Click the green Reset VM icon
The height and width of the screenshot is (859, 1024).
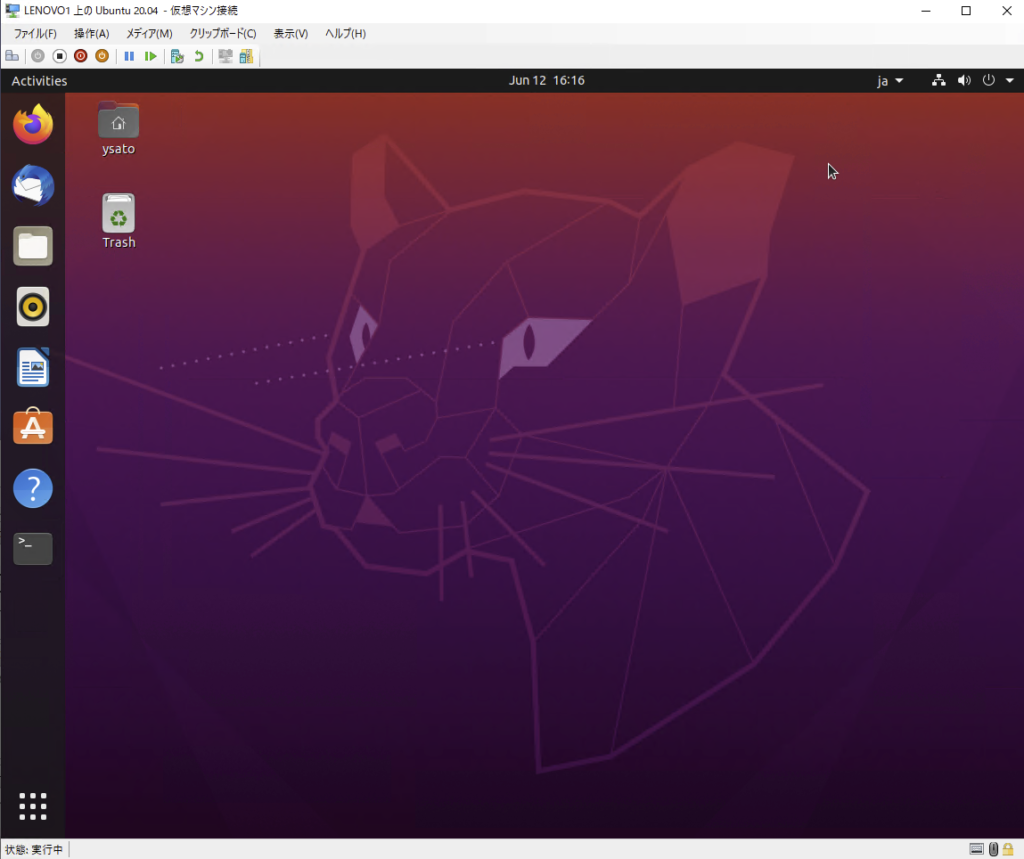point(150,56)
